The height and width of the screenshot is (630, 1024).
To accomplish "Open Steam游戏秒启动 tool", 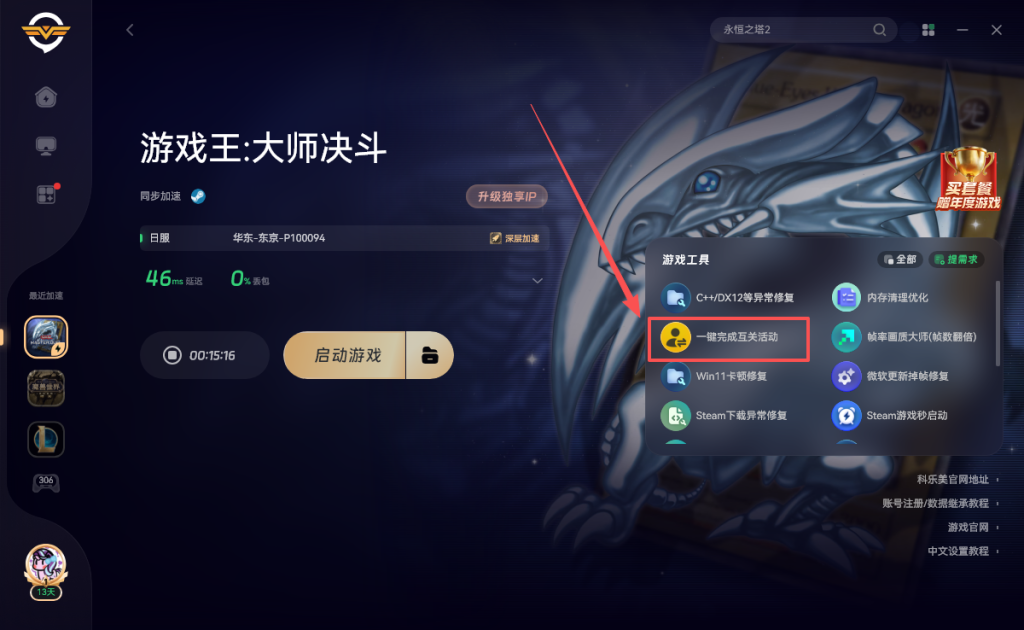I will pos(889,415).
